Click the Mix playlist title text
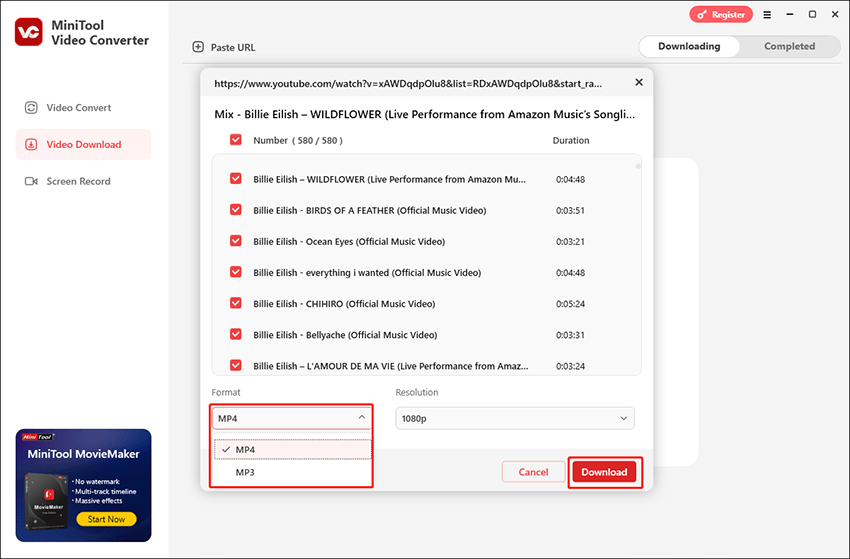The width and height of the screenshot is (850, 559). 424,114
